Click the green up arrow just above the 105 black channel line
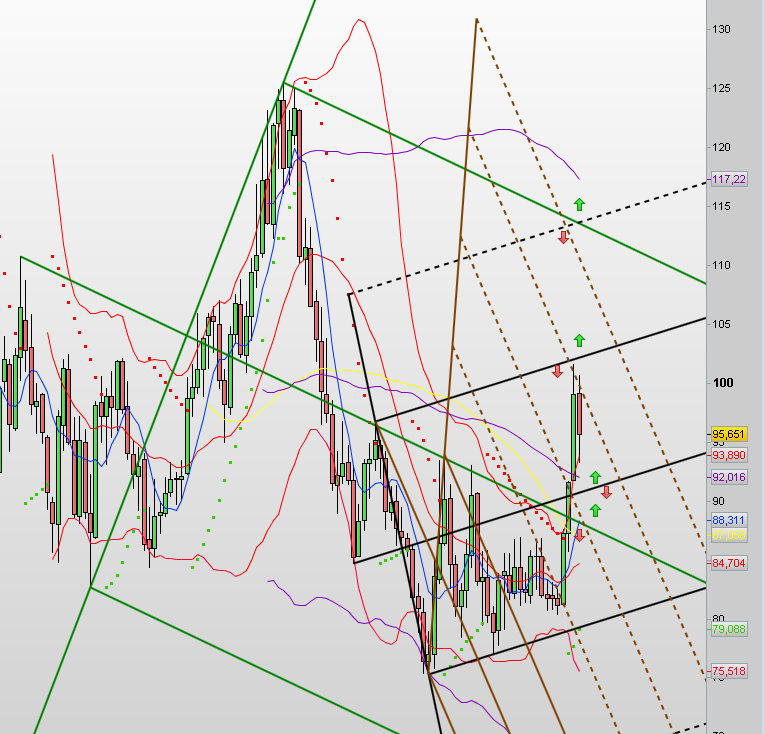Viewport: 765px width, 734px height. pyautogui.click(x=579, y=340)
